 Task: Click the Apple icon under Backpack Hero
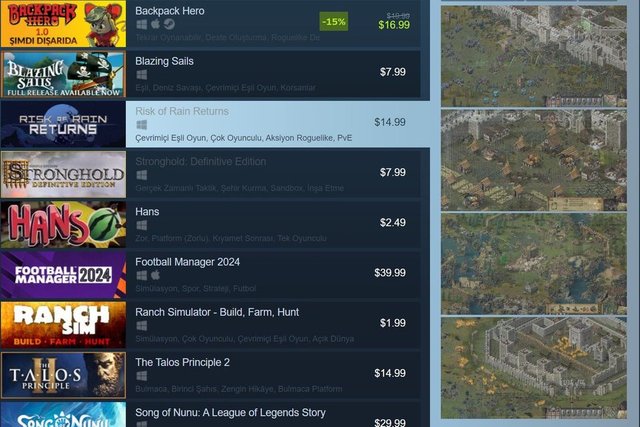[x=155, y=24]
